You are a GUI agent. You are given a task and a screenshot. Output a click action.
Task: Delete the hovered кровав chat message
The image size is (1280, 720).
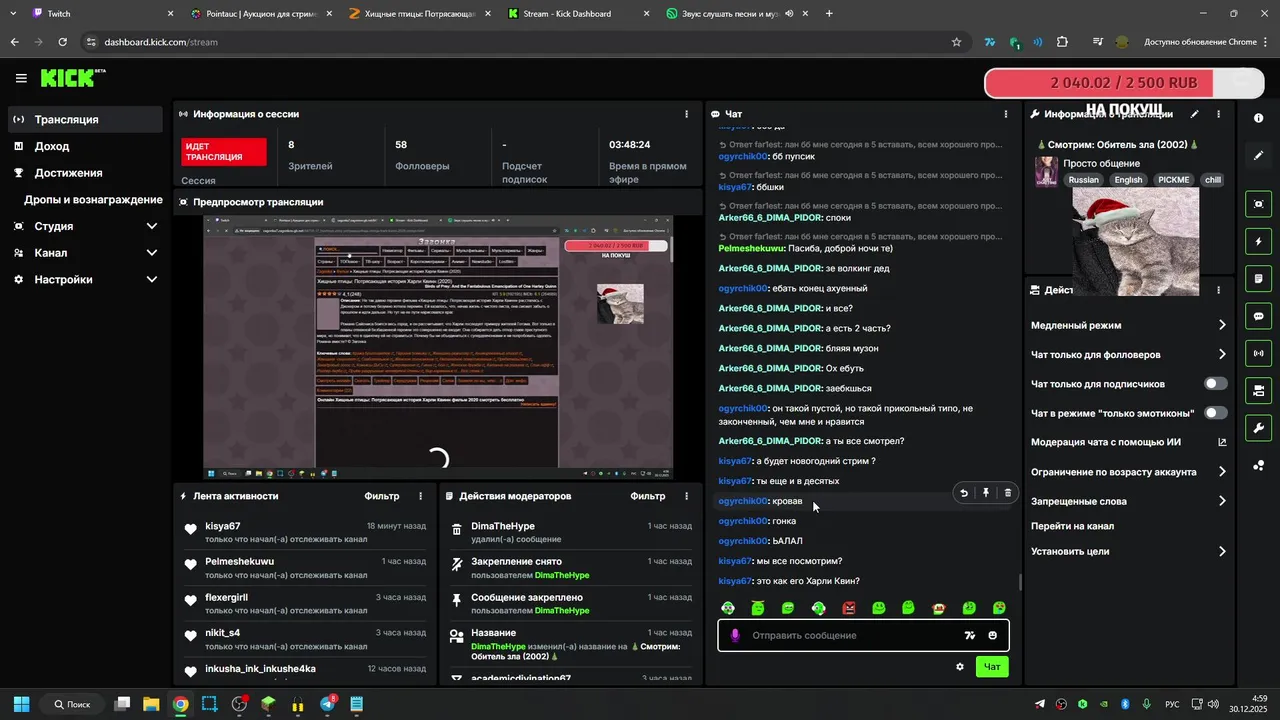[1007, 492]
